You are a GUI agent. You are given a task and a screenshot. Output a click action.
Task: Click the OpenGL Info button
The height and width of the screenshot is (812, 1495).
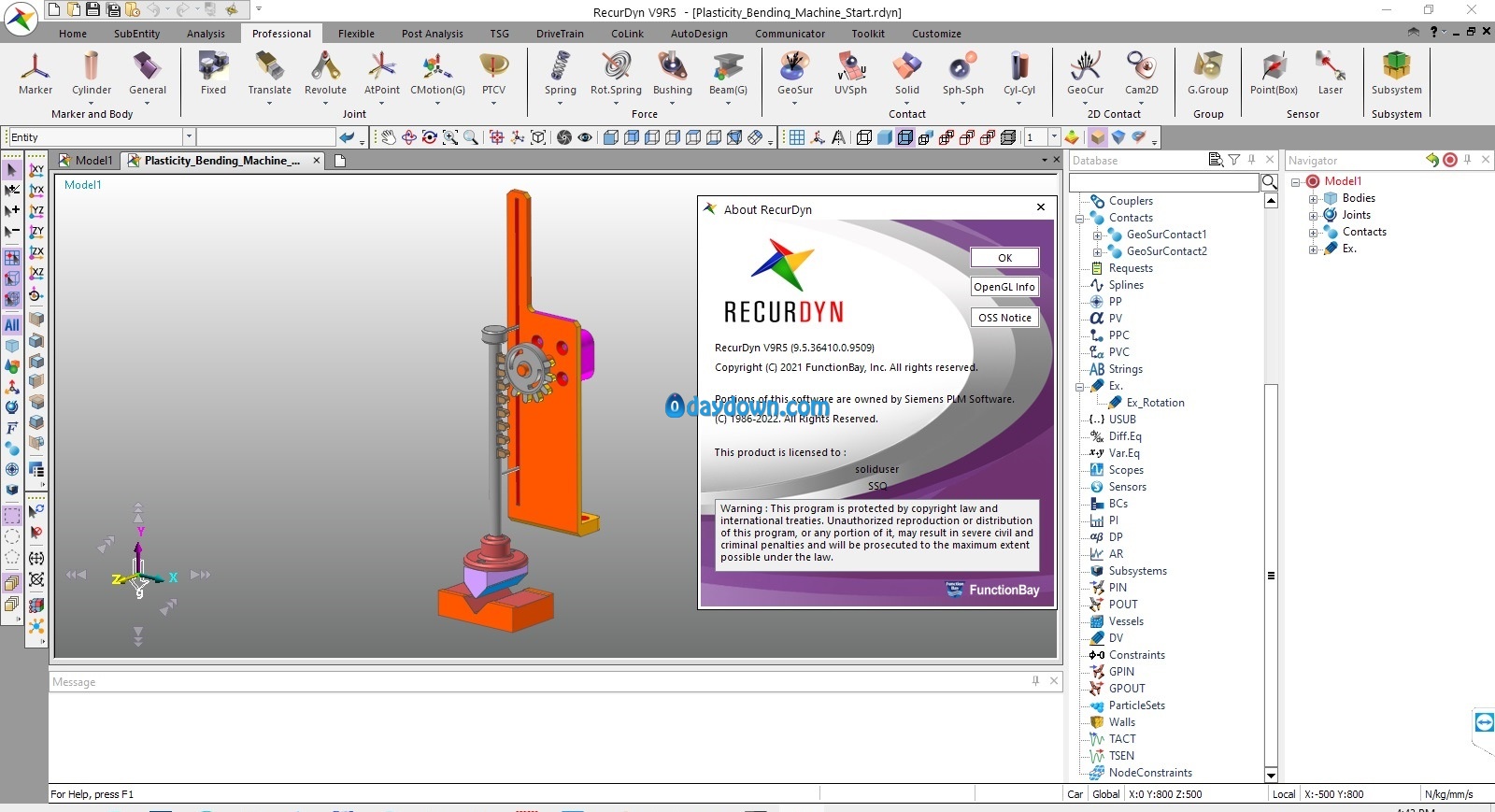pos(1004,287)
